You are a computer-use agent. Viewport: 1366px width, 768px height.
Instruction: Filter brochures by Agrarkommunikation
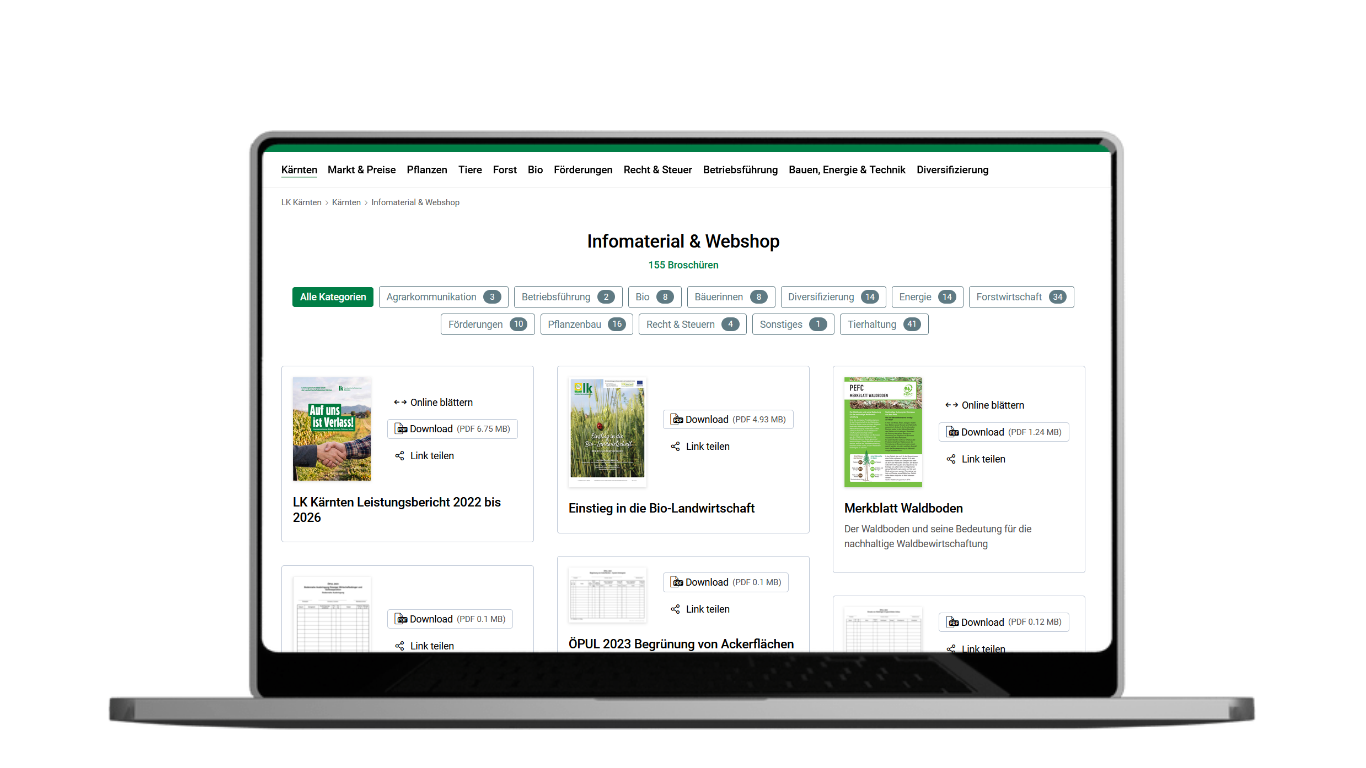[444, 297]
